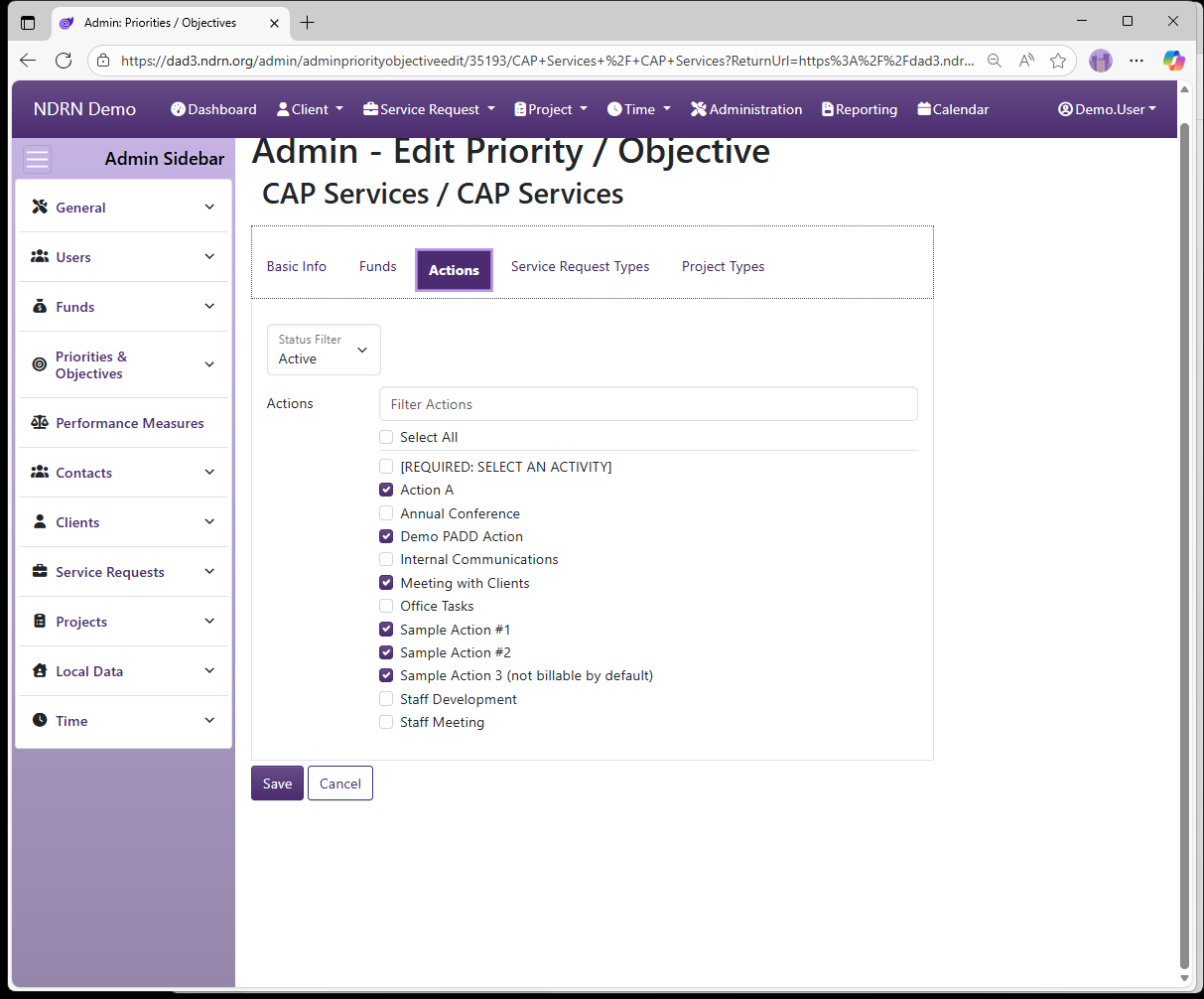This screenshot has height=999, width=1204.
Task: Click the Clients person icon in sidebar
Action: click(40, 522)
